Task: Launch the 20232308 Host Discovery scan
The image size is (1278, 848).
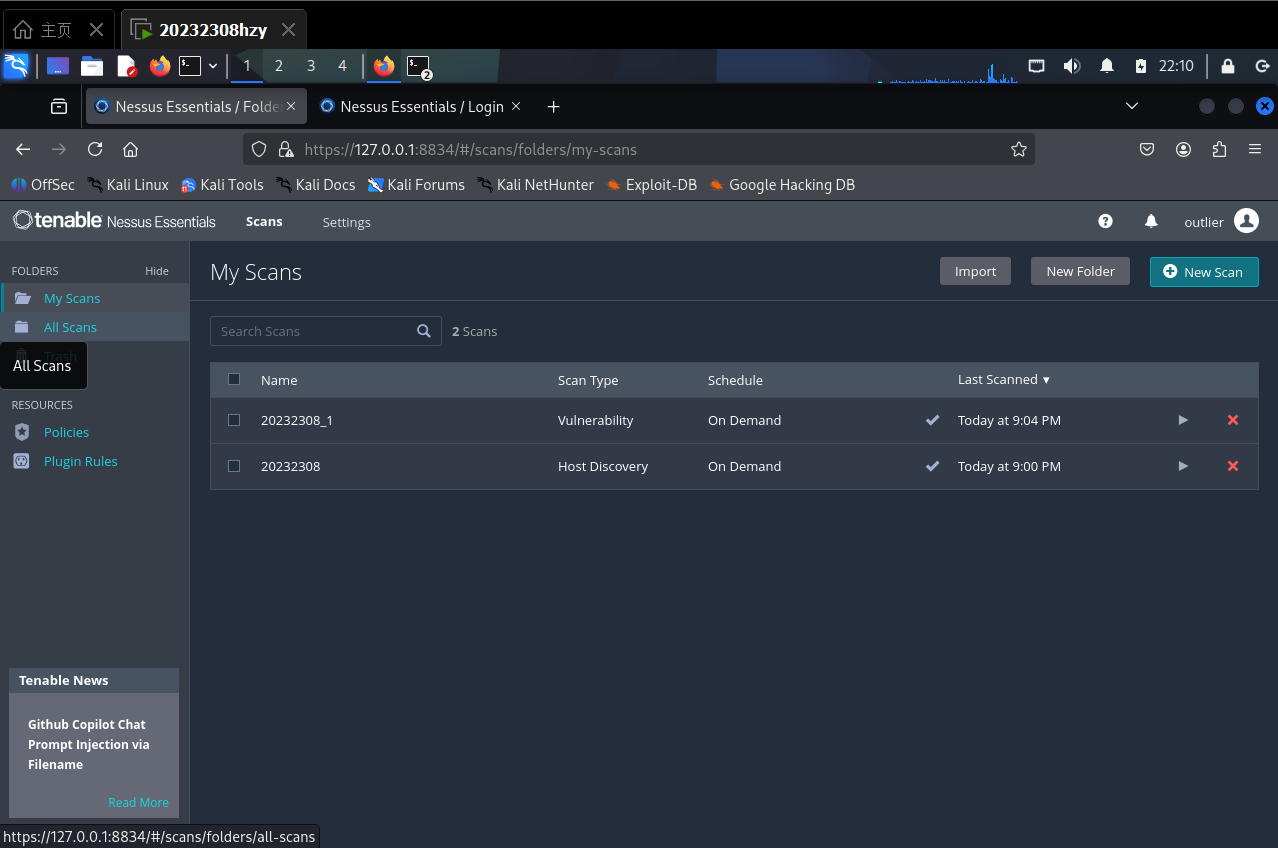Action: click(x=1183, y=466)
